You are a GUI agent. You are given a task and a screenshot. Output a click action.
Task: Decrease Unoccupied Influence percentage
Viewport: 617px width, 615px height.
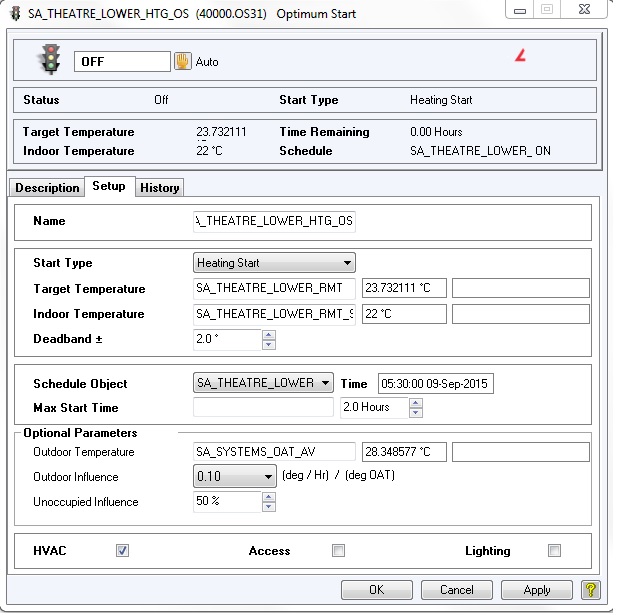pos(269,507)
